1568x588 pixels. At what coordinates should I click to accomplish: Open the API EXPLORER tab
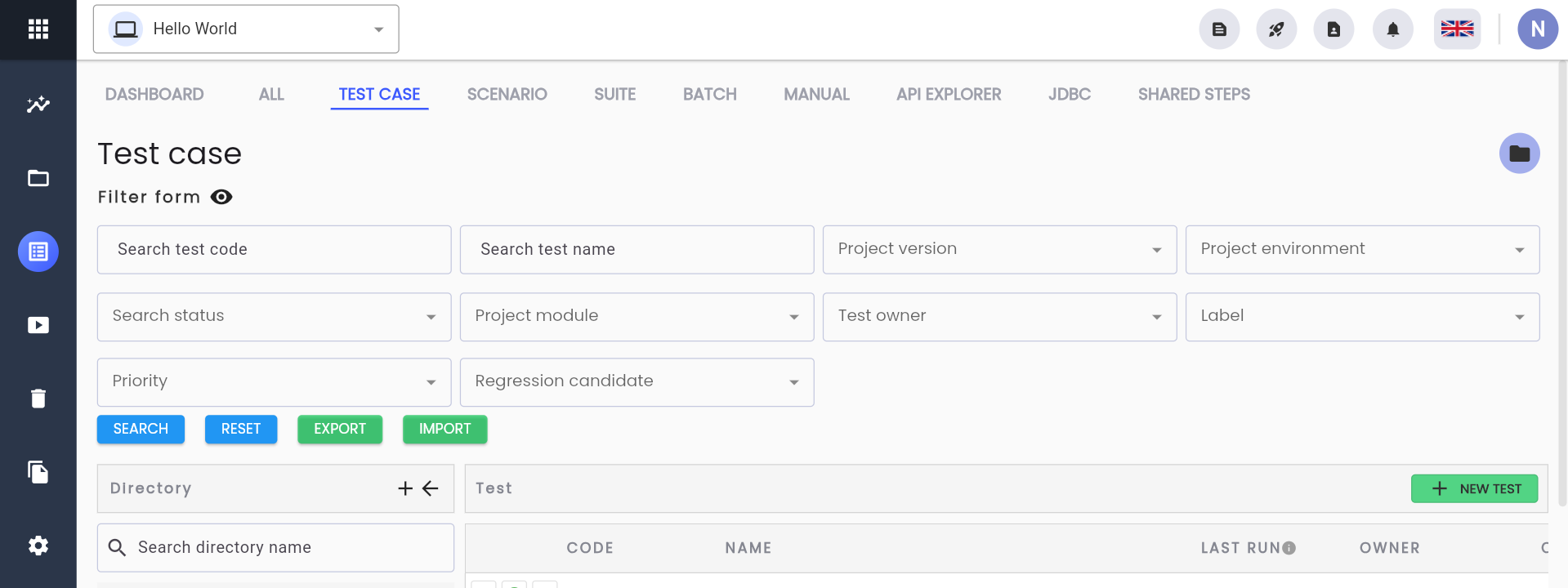949,95
